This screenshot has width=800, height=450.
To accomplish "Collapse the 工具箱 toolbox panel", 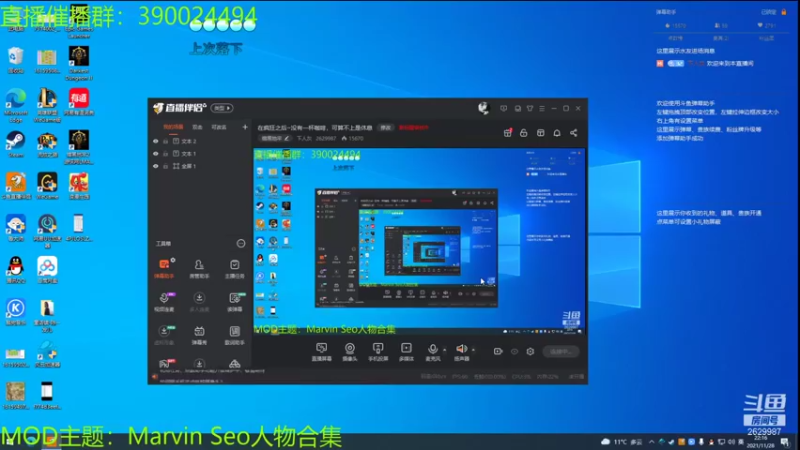I will tap(241, 243).
